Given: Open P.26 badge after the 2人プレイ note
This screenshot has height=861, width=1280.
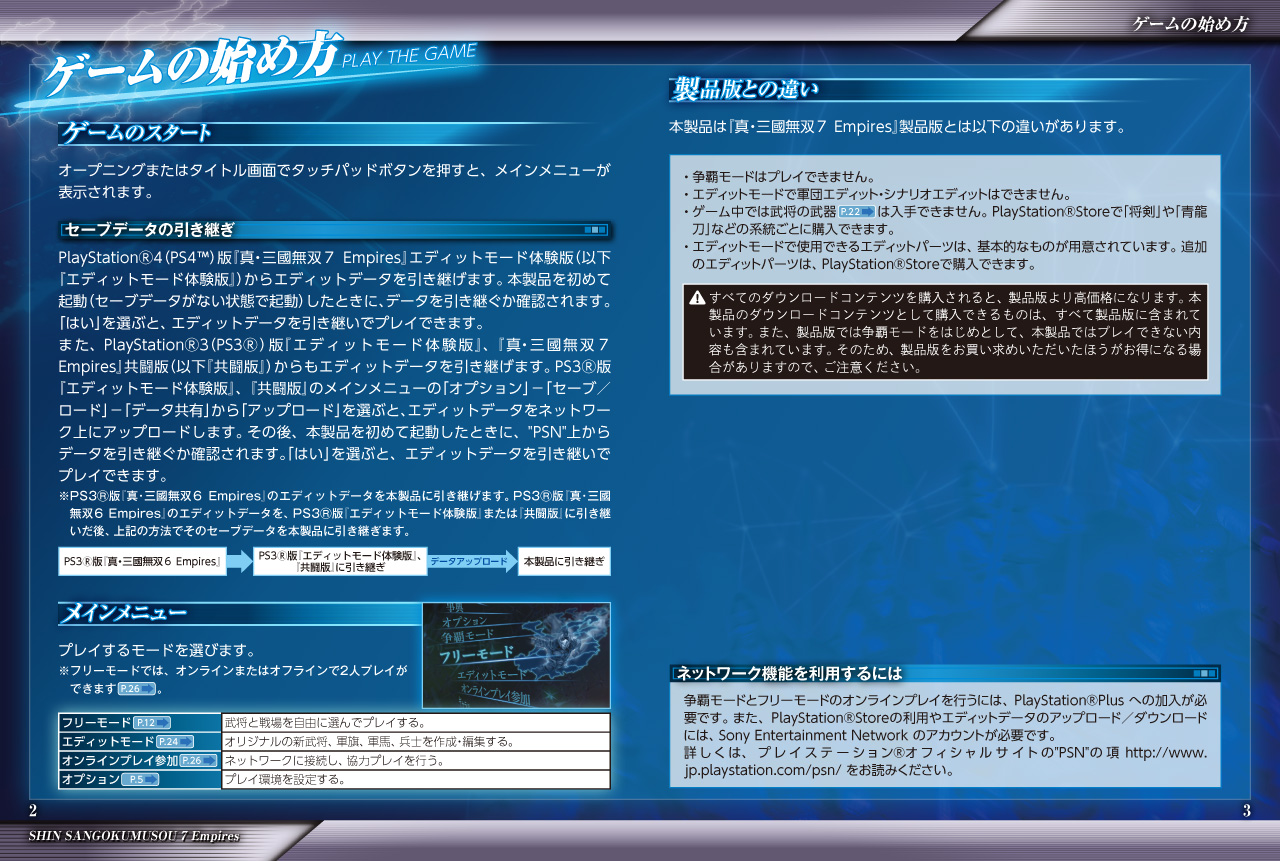Looking at the screenshot, I should click(137, 689).
